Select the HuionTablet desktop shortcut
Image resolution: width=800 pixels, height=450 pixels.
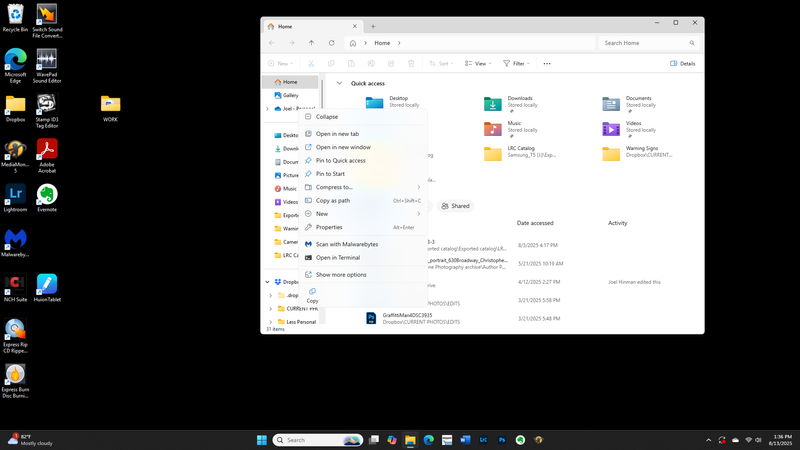pyautogui.click(x=47, y=283)
